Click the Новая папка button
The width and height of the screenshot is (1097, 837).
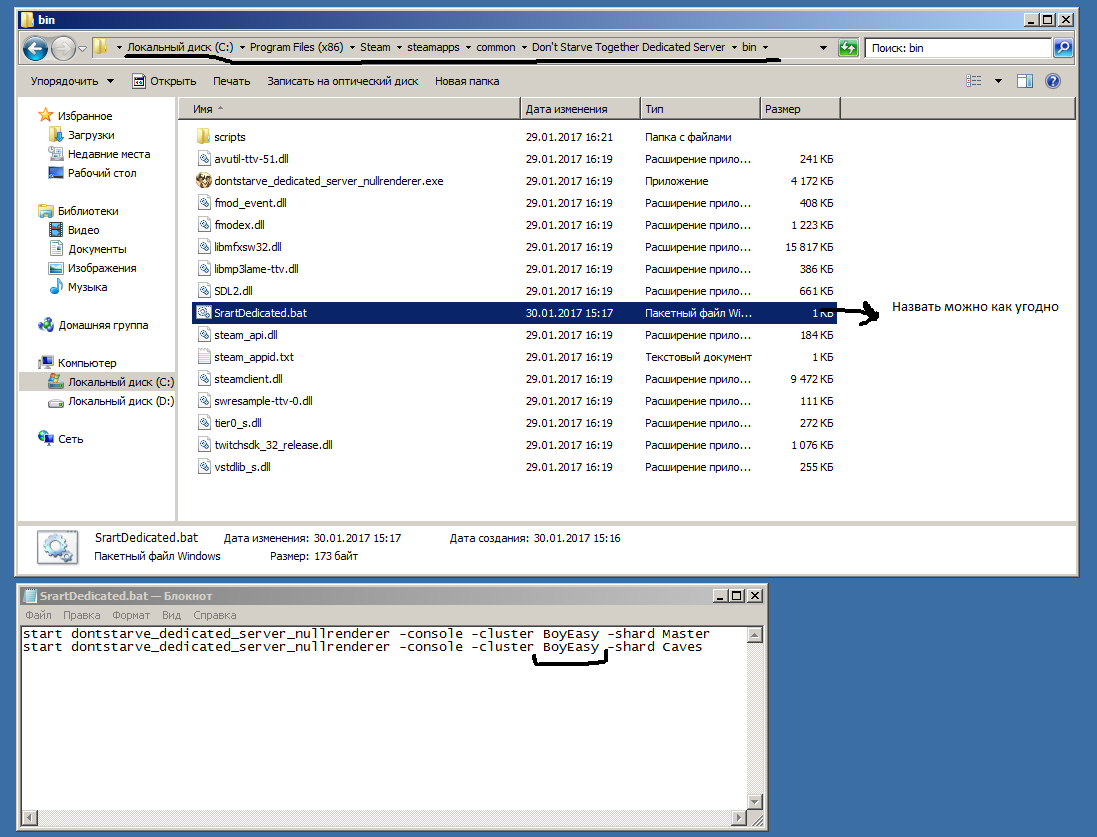click(466, 81)
